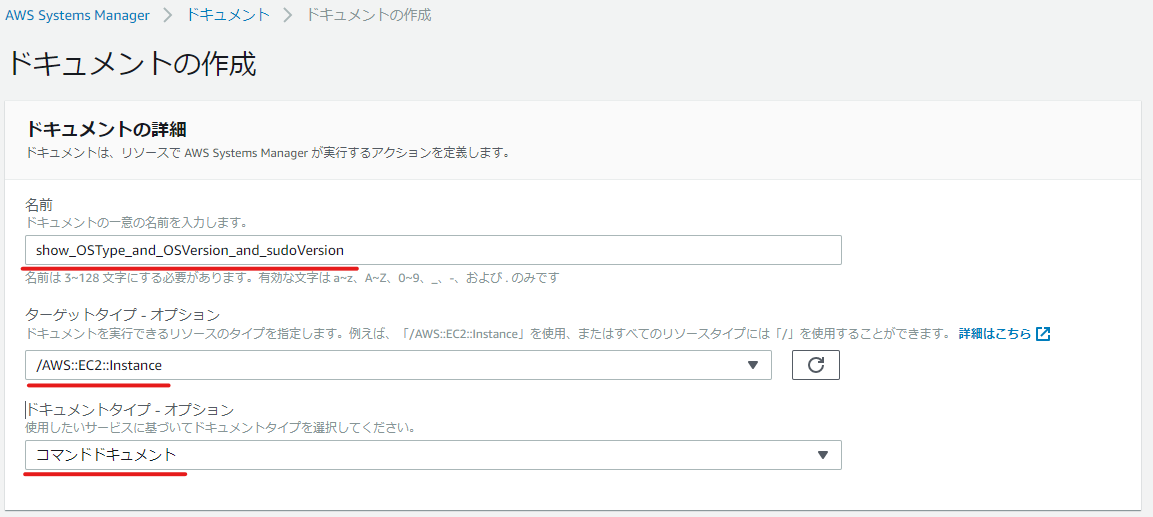
Task: Click the refresh button beside target type
Action: 815,365
